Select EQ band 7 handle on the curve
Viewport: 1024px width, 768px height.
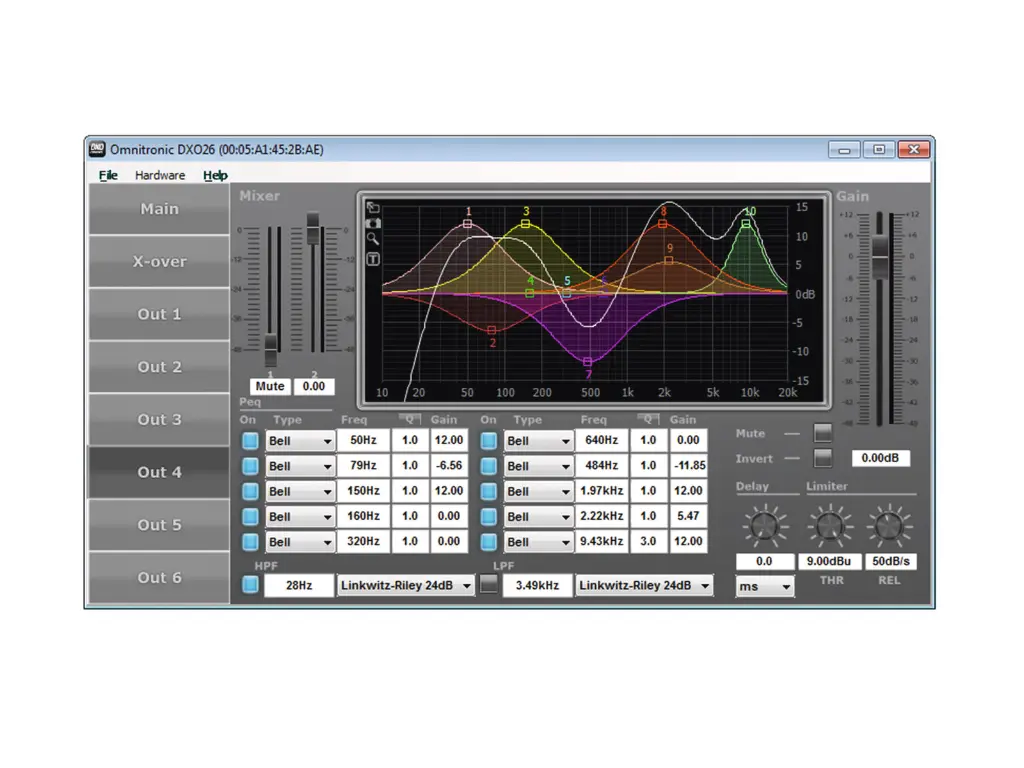pyautogui.click(x=588, y=361)
